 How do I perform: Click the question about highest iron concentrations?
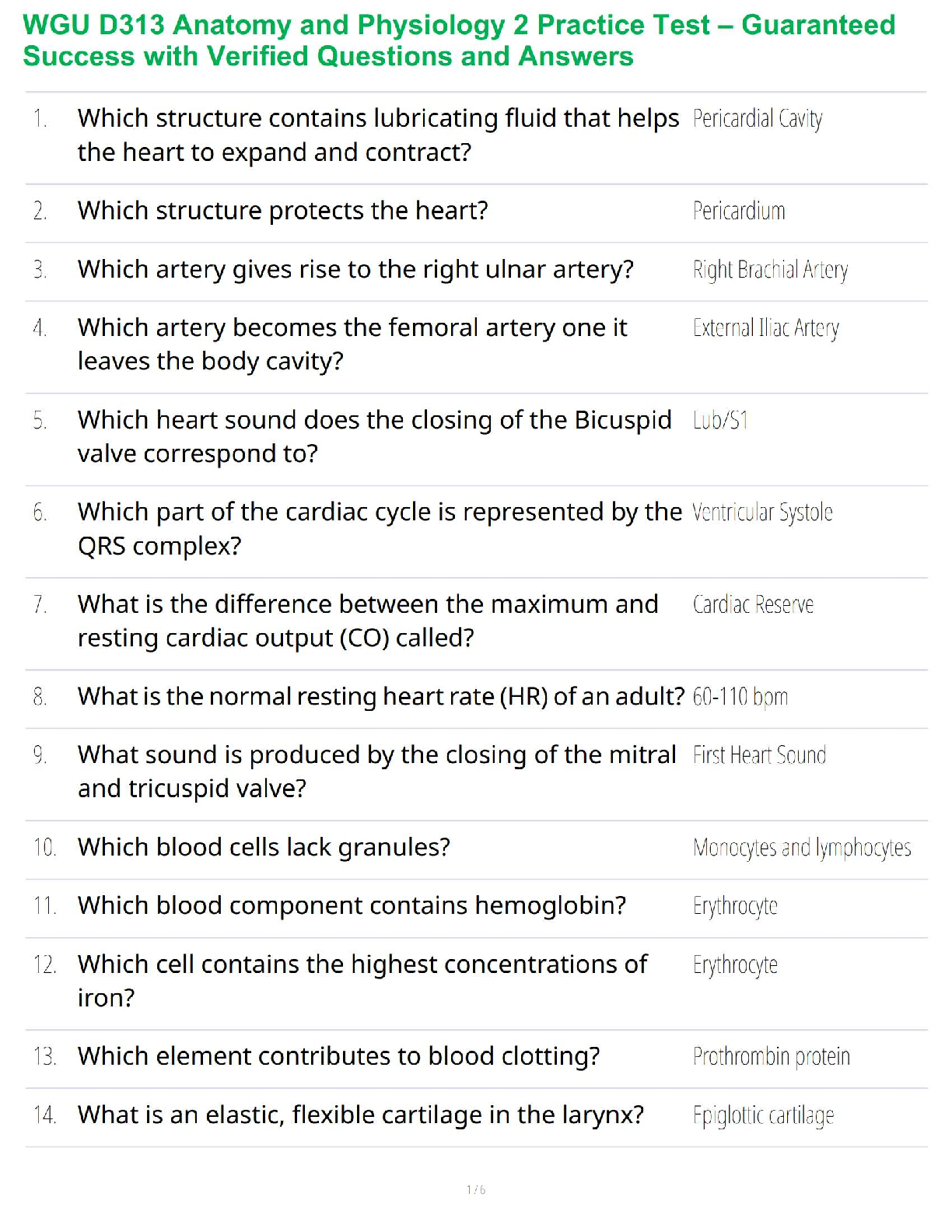click(x=362, y=980)
